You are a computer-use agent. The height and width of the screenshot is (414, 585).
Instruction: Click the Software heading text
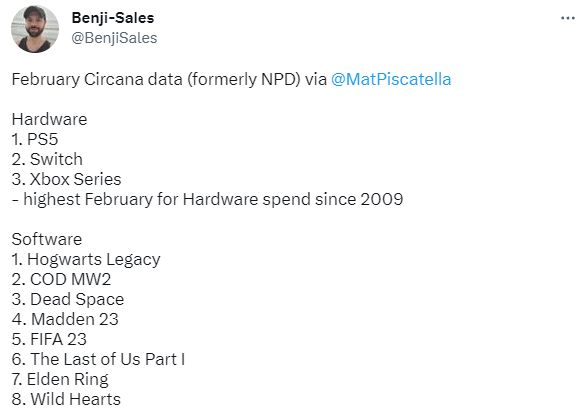[x=47, y=239]
